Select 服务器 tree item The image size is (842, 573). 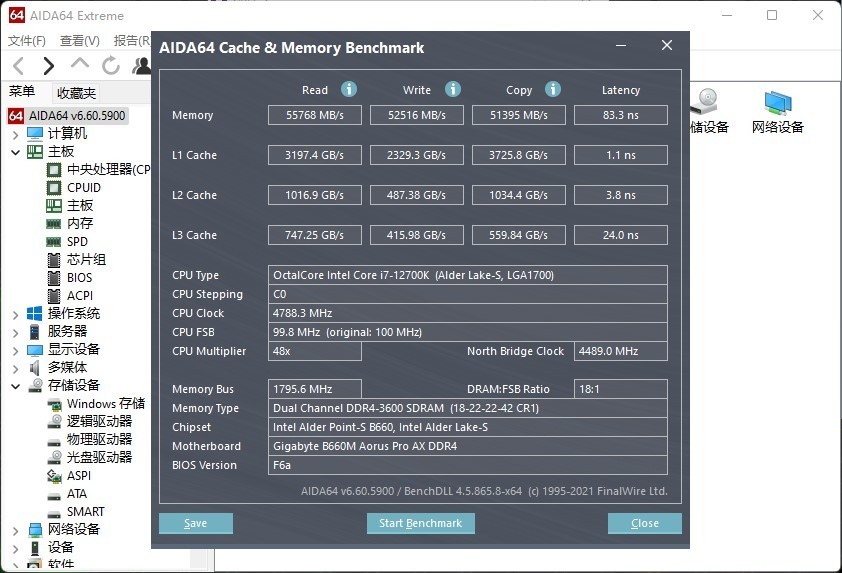pyautogui.click(x=67, y=331)
